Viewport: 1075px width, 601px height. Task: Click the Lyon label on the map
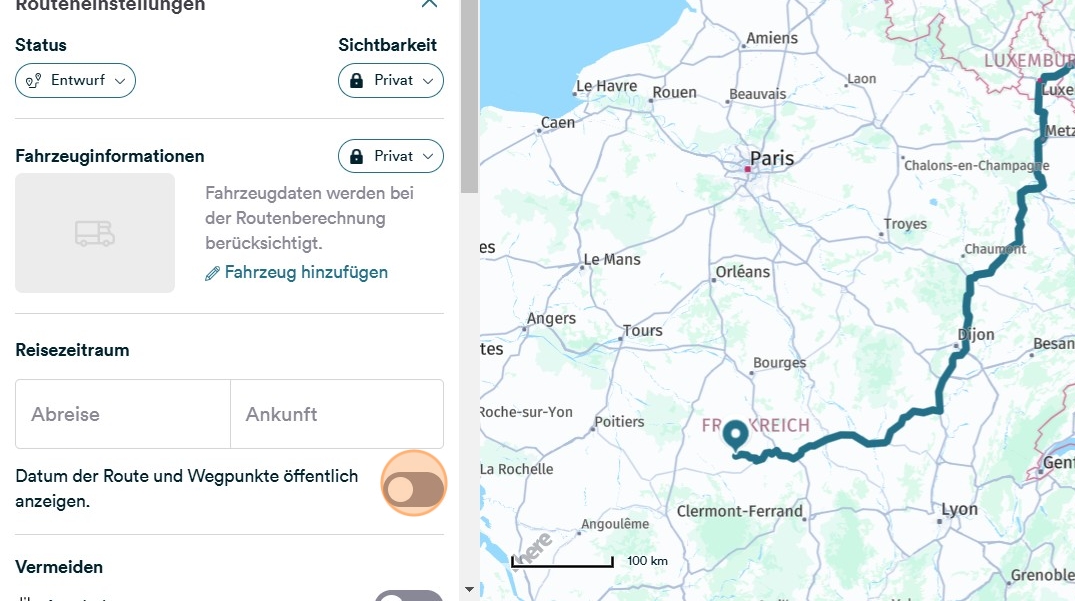click(x=959, y=509)
